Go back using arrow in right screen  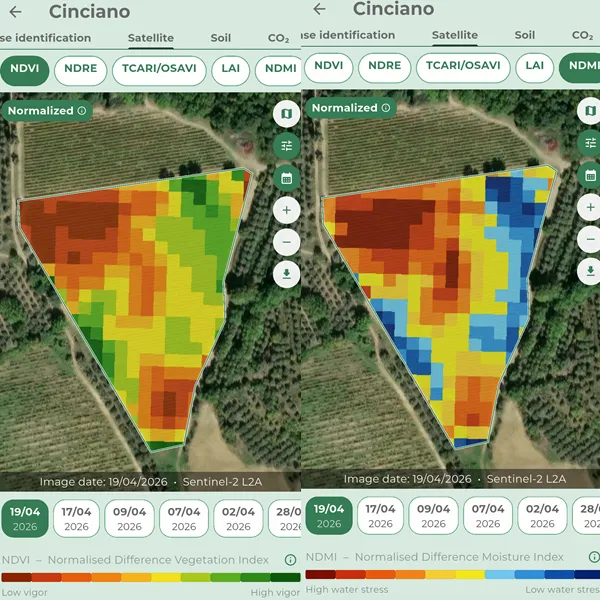[x=319, y=9]
